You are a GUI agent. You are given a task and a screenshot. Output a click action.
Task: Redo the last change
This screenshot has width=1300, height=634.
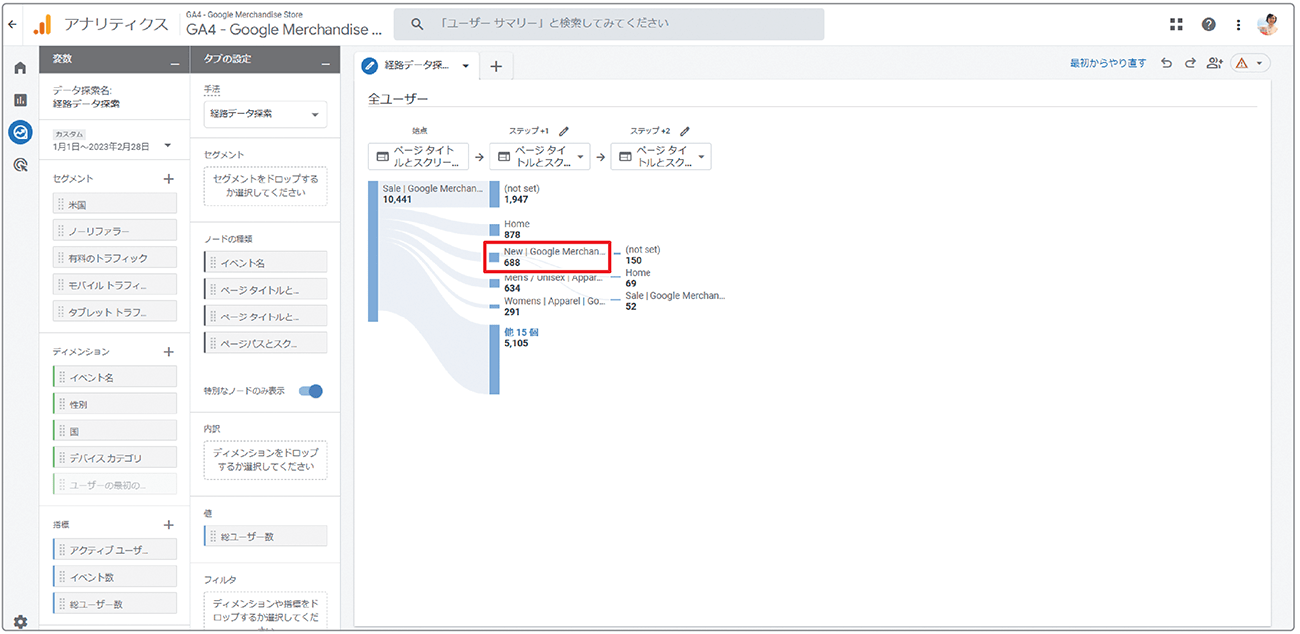click(x=1190, y=63)
